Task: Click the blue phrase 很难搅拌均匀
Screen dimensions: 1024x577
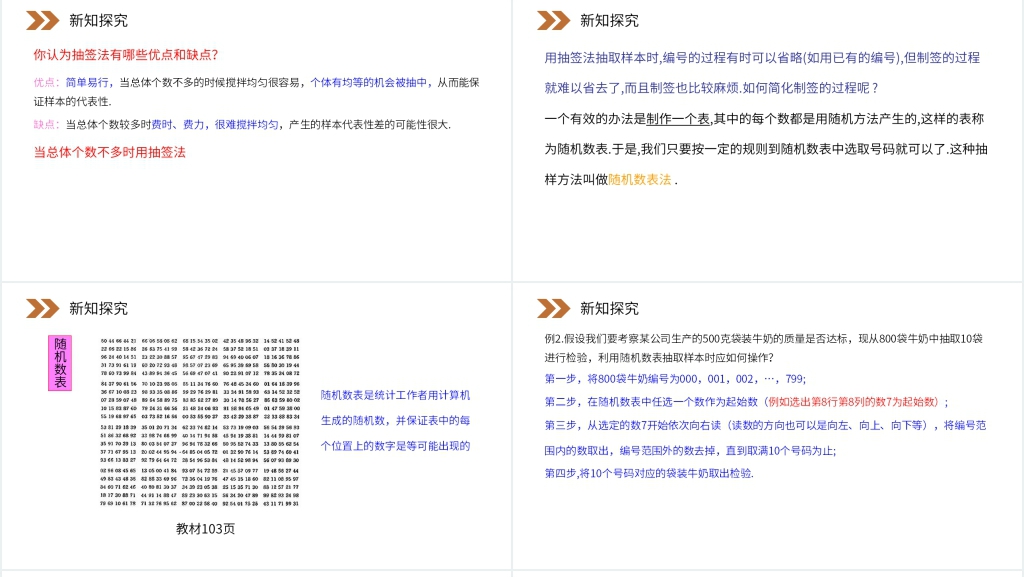Action: (246, 124)
